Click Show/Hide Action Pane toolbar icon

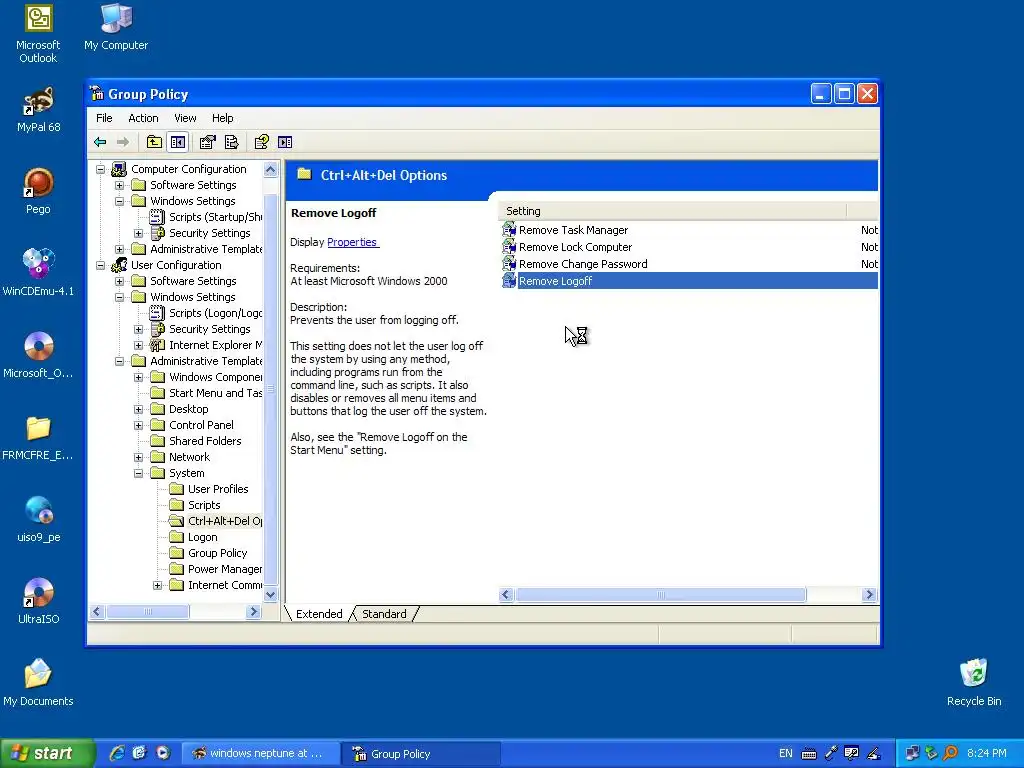[x=285, y=142]
